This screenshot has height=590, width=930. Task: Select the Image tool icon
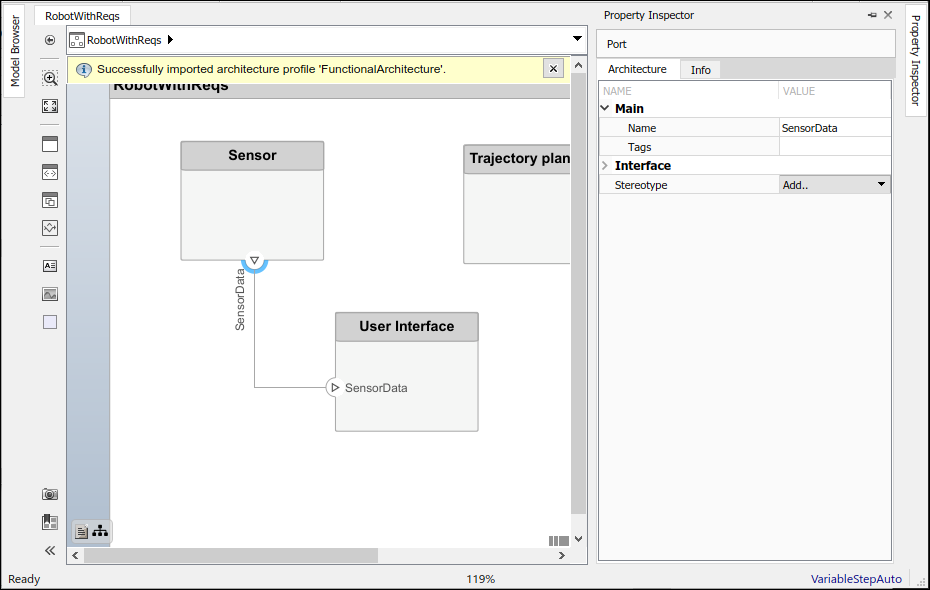pos(50,294)
